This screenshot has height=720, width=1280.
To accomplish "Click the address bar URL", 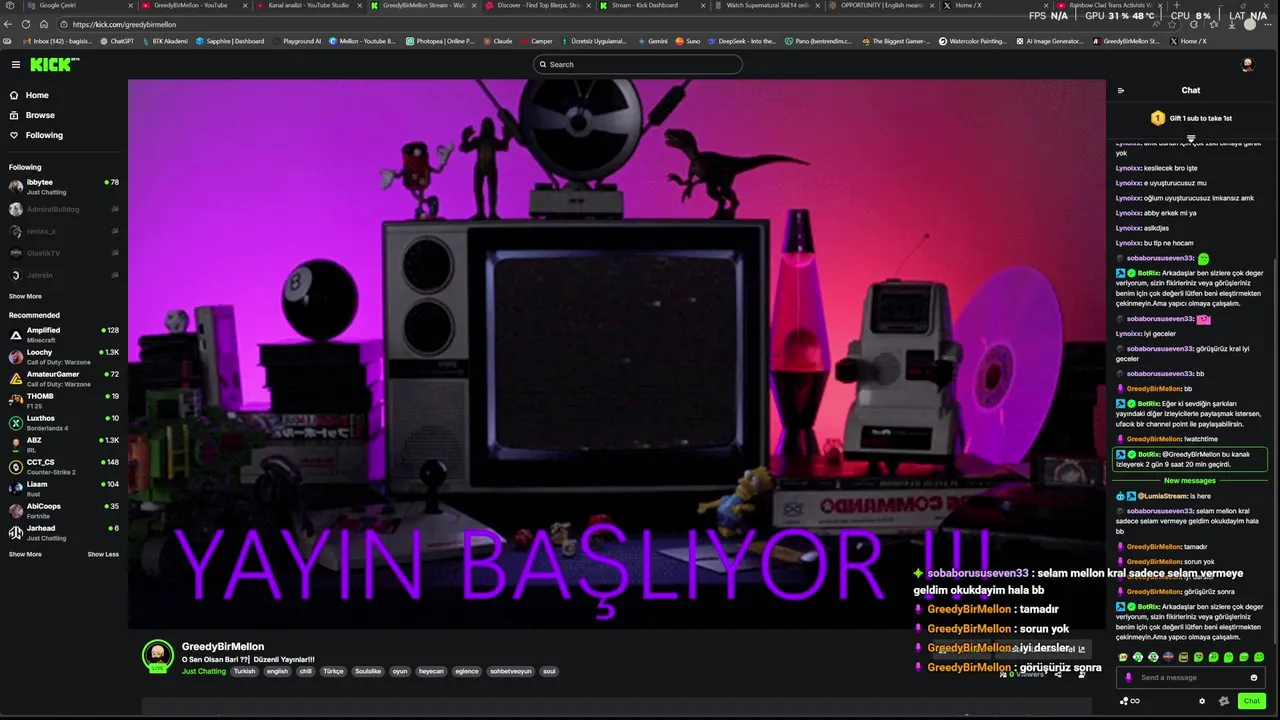I will (124, 24).
